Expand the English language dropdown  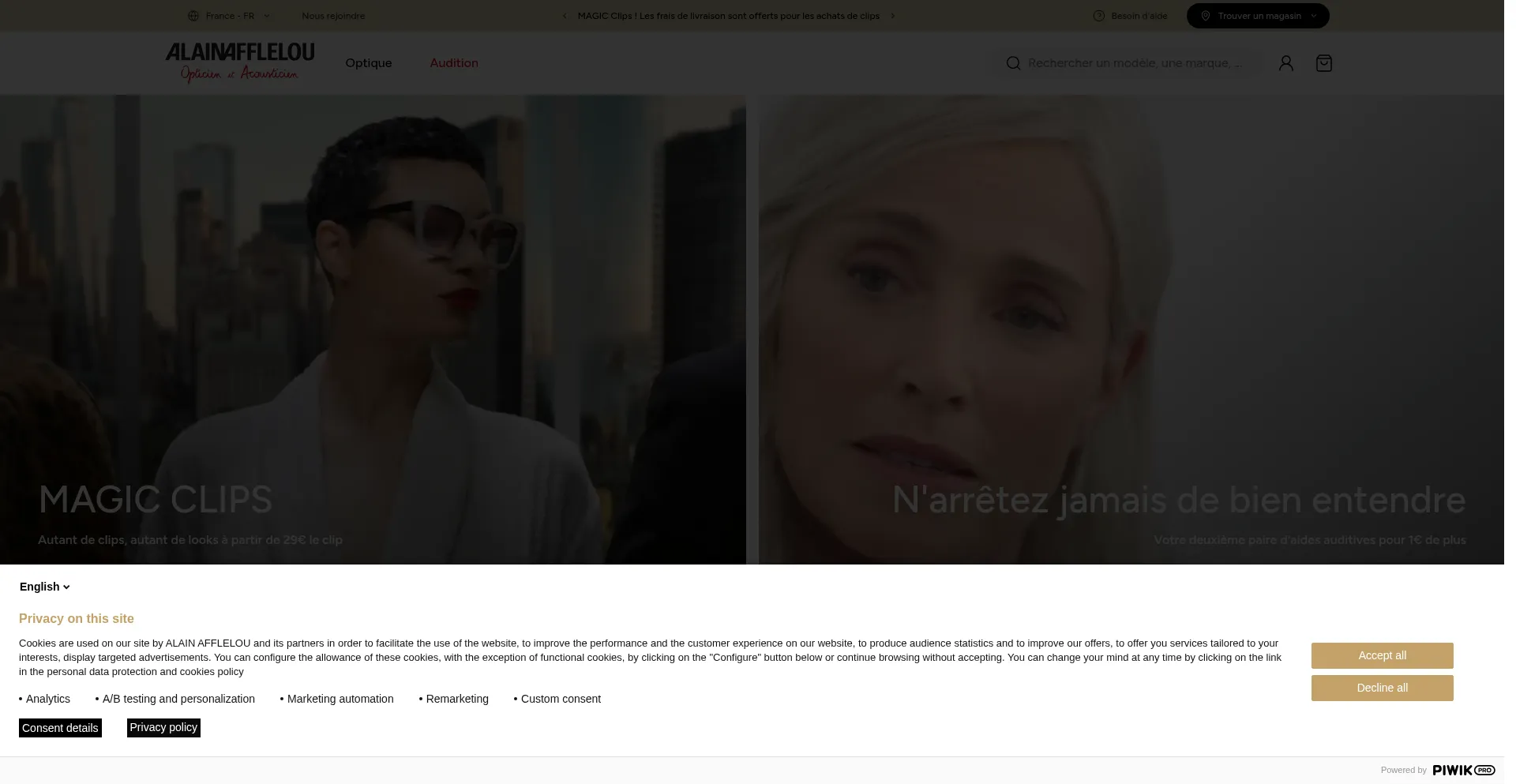pyautogui.click(x=45, y=587)
